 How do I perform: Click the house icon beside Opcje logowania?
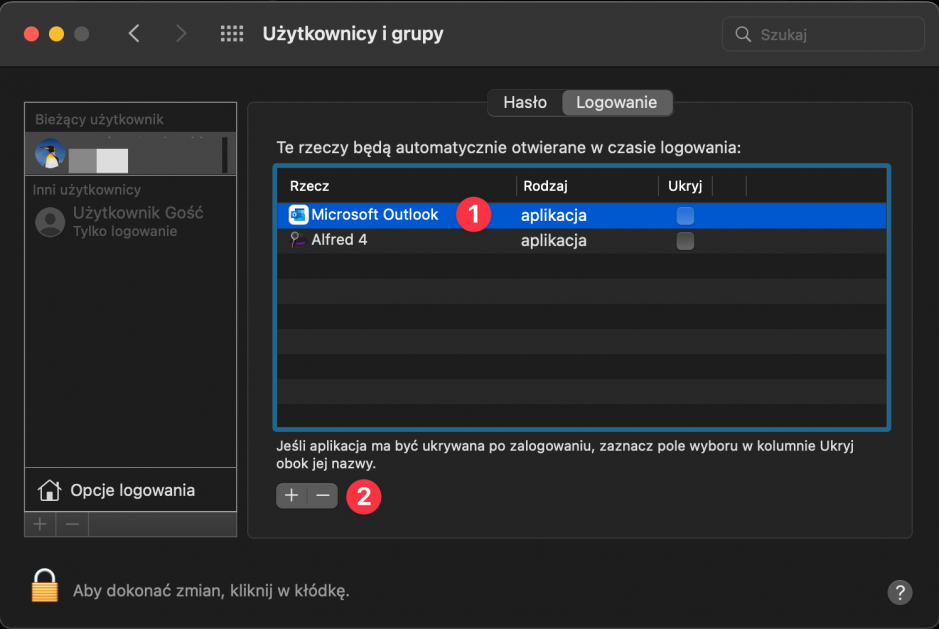48,490
